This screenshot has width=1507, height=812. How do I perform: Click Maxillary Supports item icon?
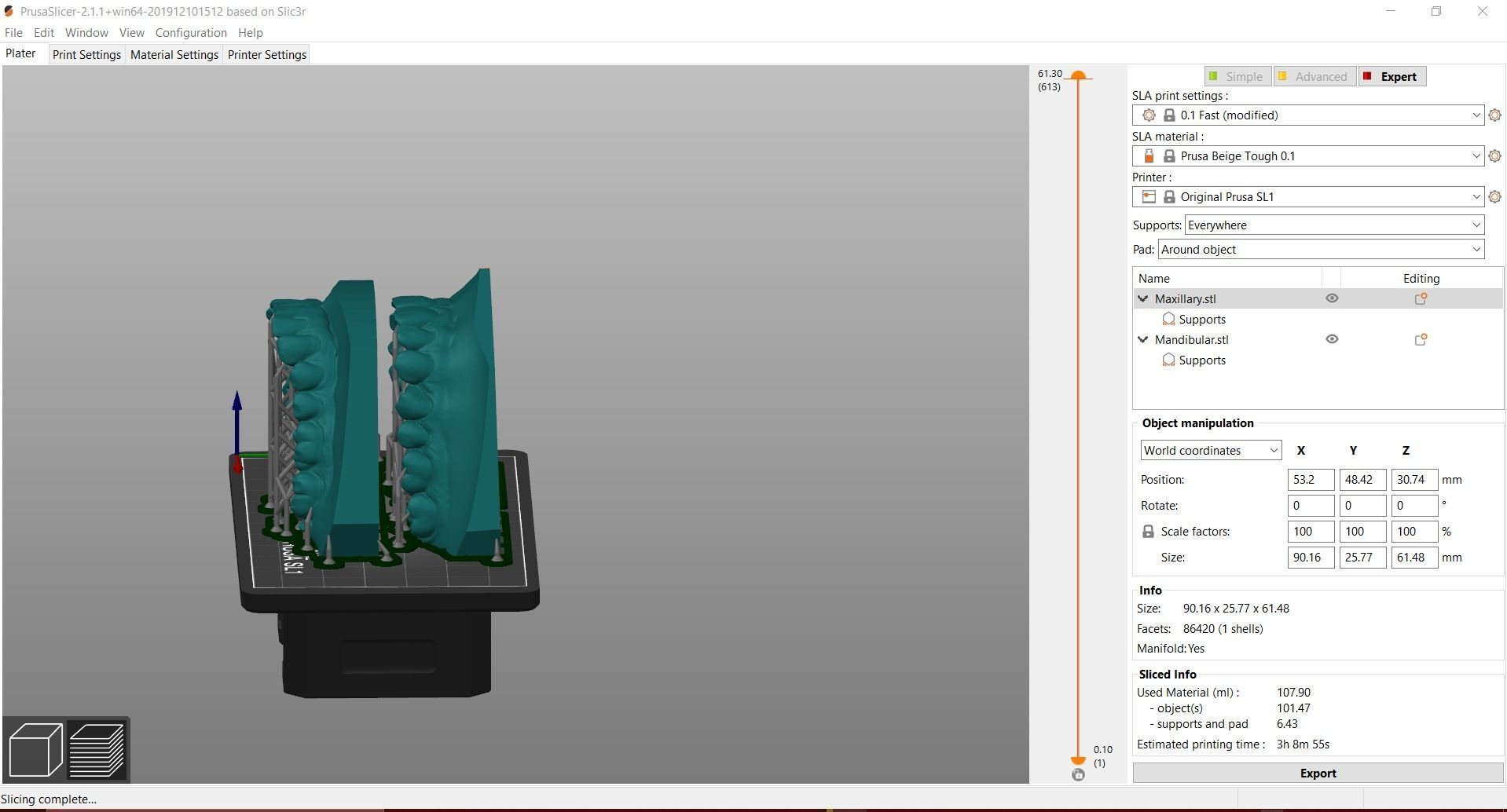[x=1168, y=319]
